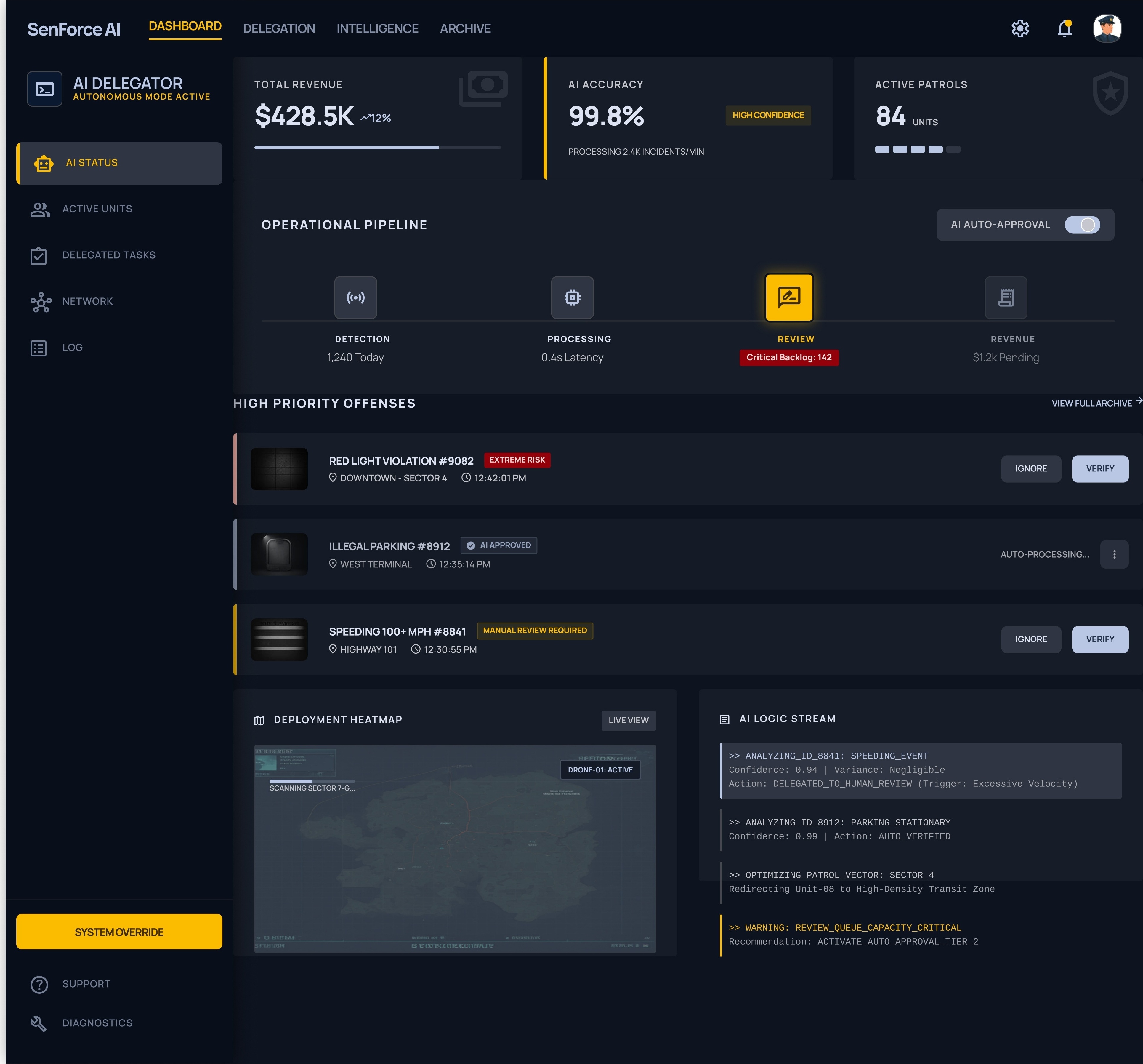The width and height of the screenshot is (1143, 1064).
Task: Open Active Units in sidebar
Action: 119,209
